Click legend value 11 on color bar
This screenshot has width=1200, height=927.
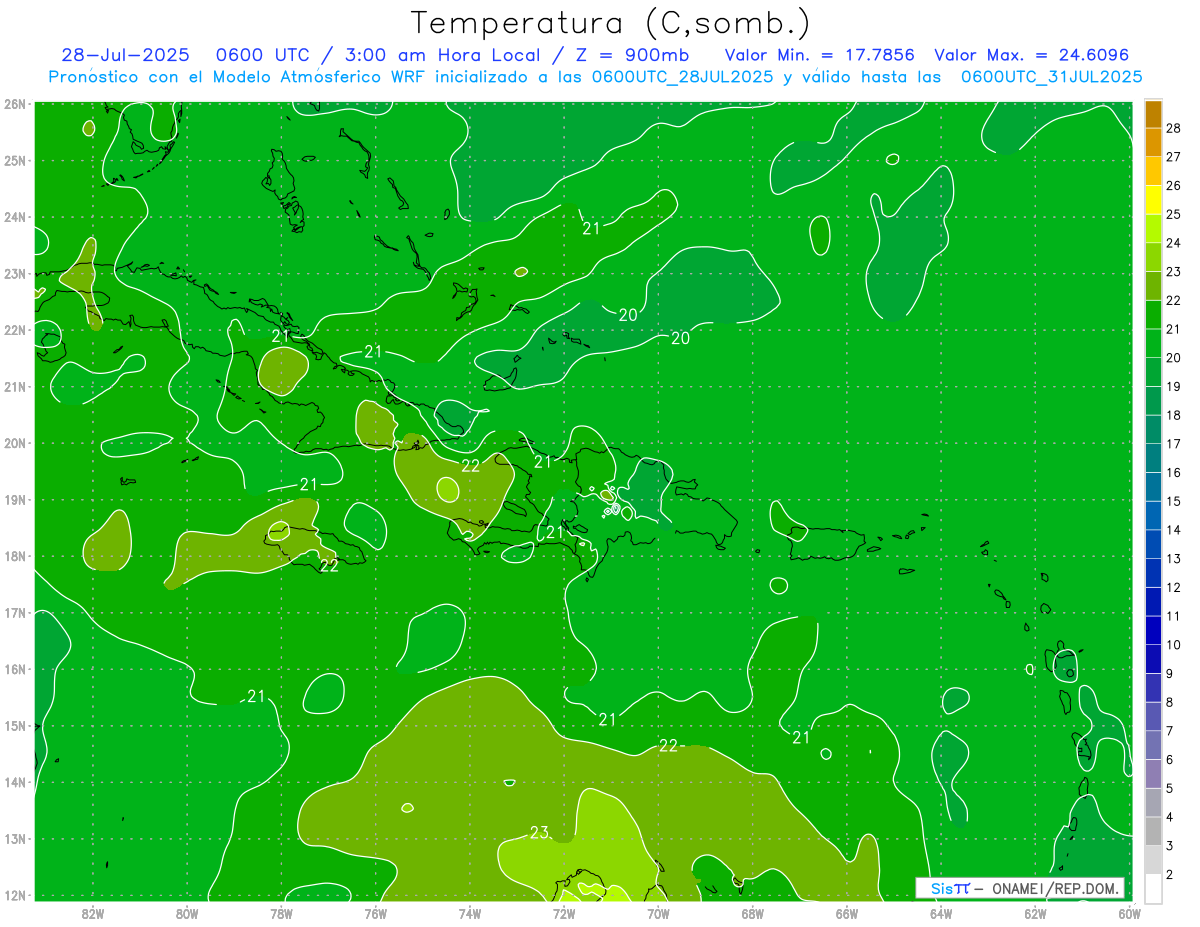pos(1174,616)
